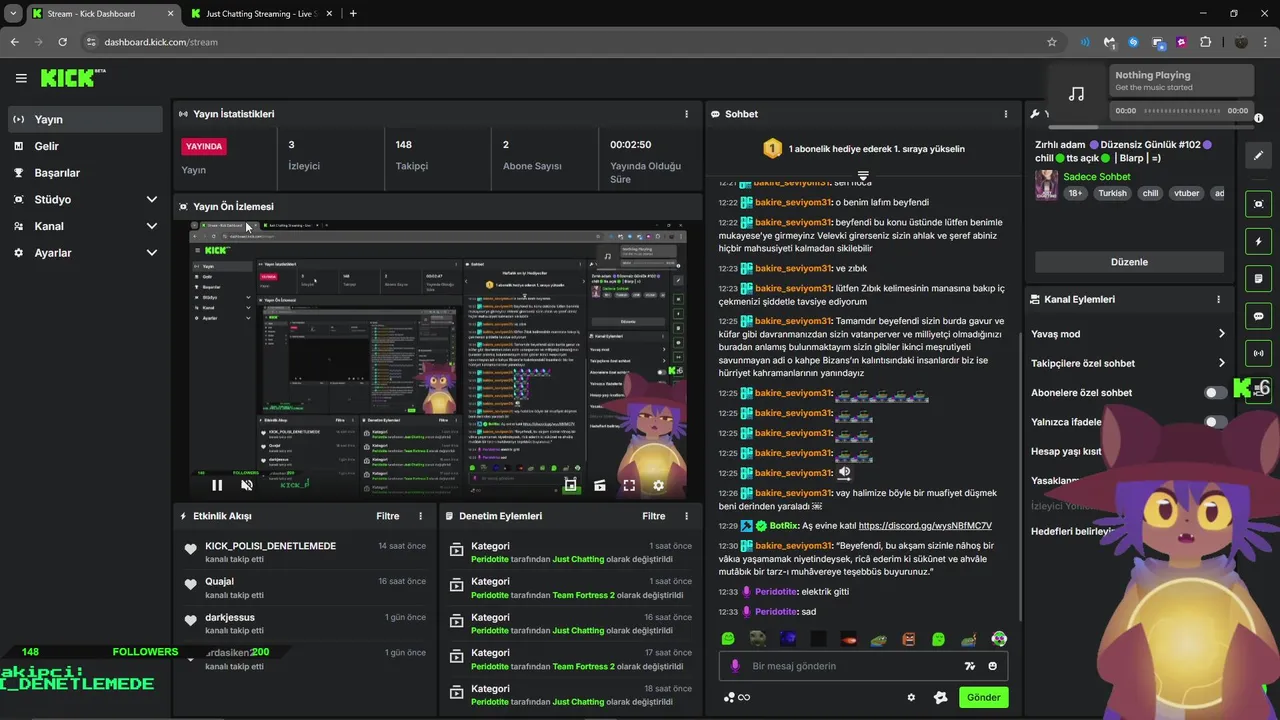Click the star-shaped chat identity icon

940,697
